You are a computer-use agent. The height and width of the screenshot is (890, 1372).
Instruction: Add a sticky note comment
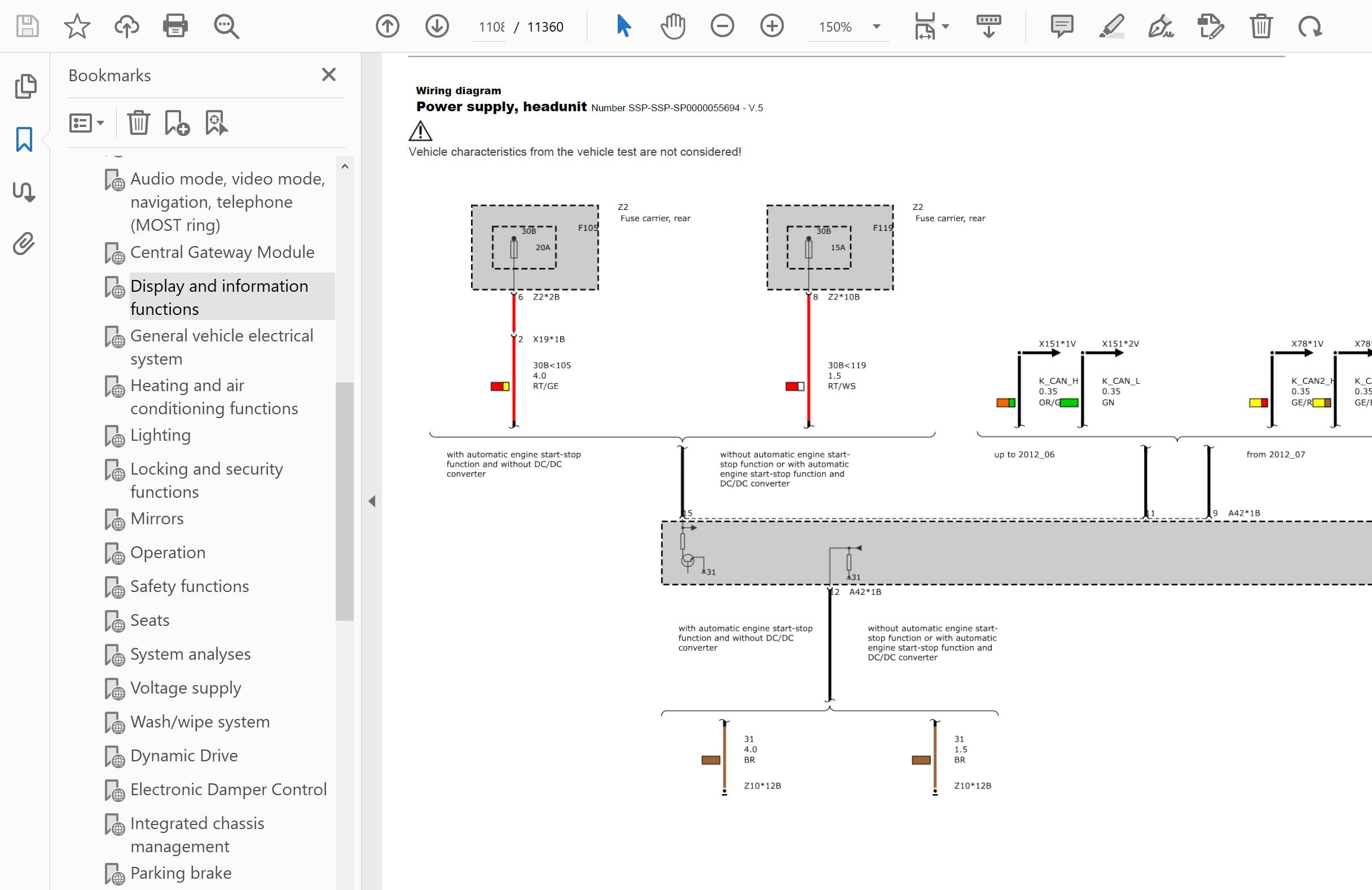point(1061,27)
